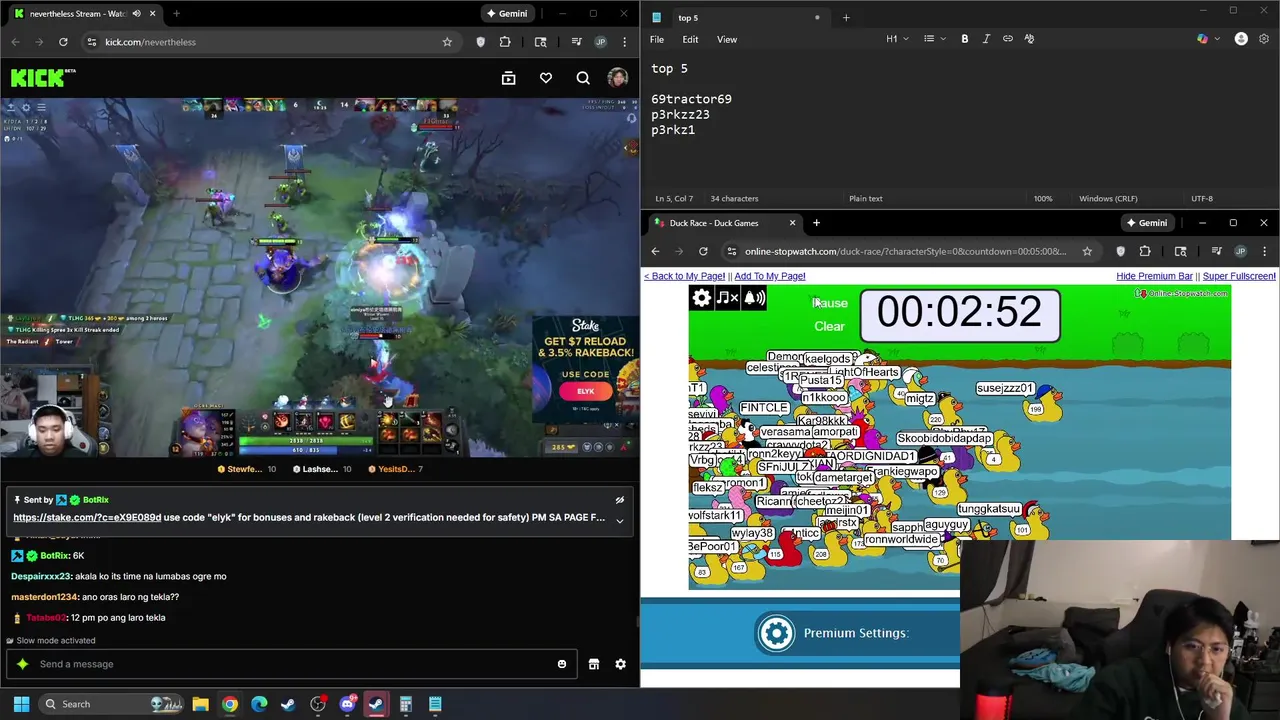1280x720 pixels.
Task: Open emoji picker in Kick chat
Action: (562, 664)
